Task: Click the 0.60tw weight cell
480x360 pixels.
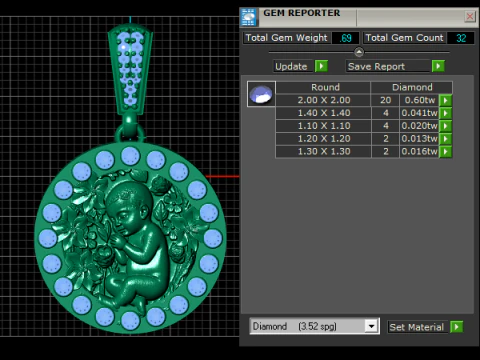Action: tap(419, 100)
